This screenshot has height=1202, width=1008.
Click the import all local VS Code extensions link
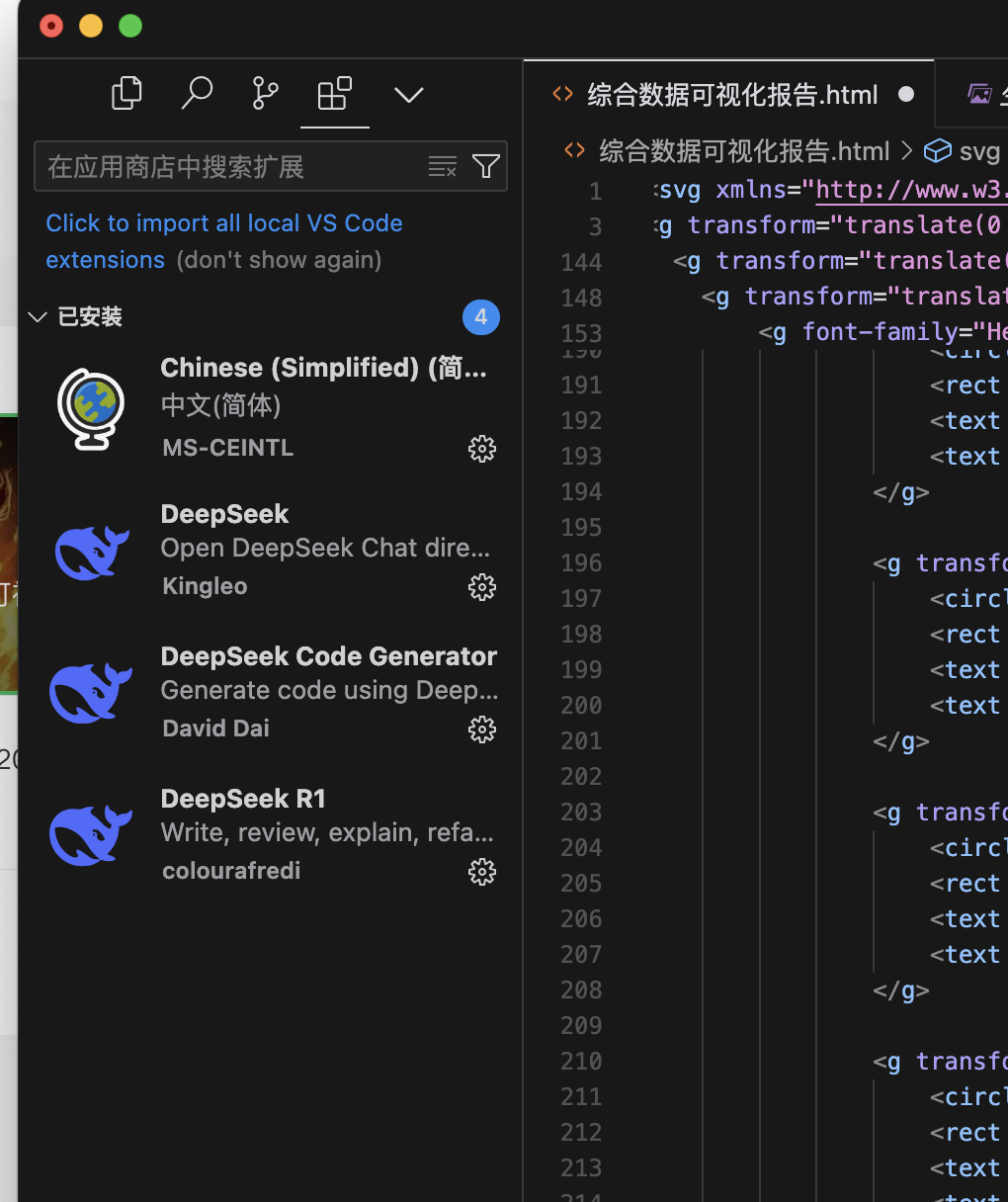pos(224,241)
